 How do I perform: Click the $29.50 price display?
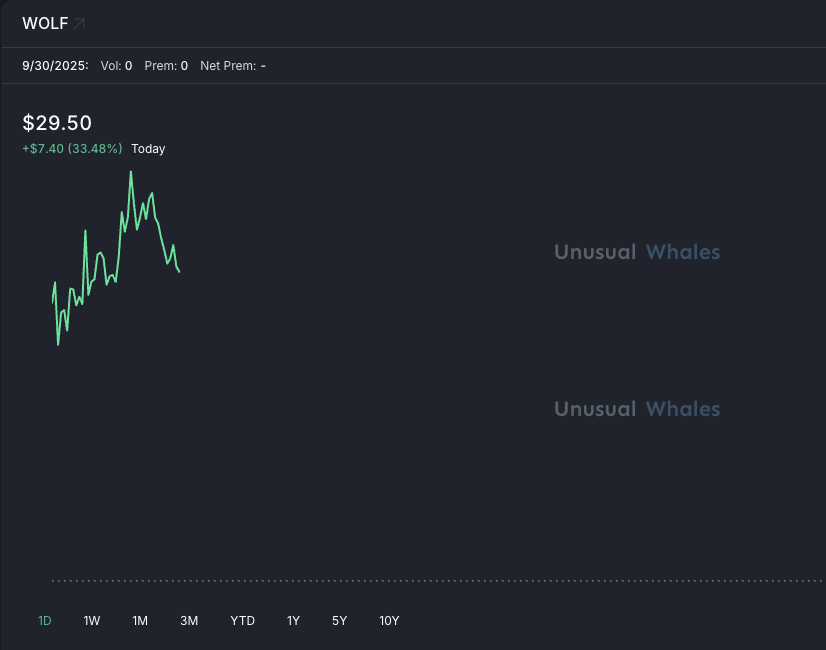coord(57,123)
